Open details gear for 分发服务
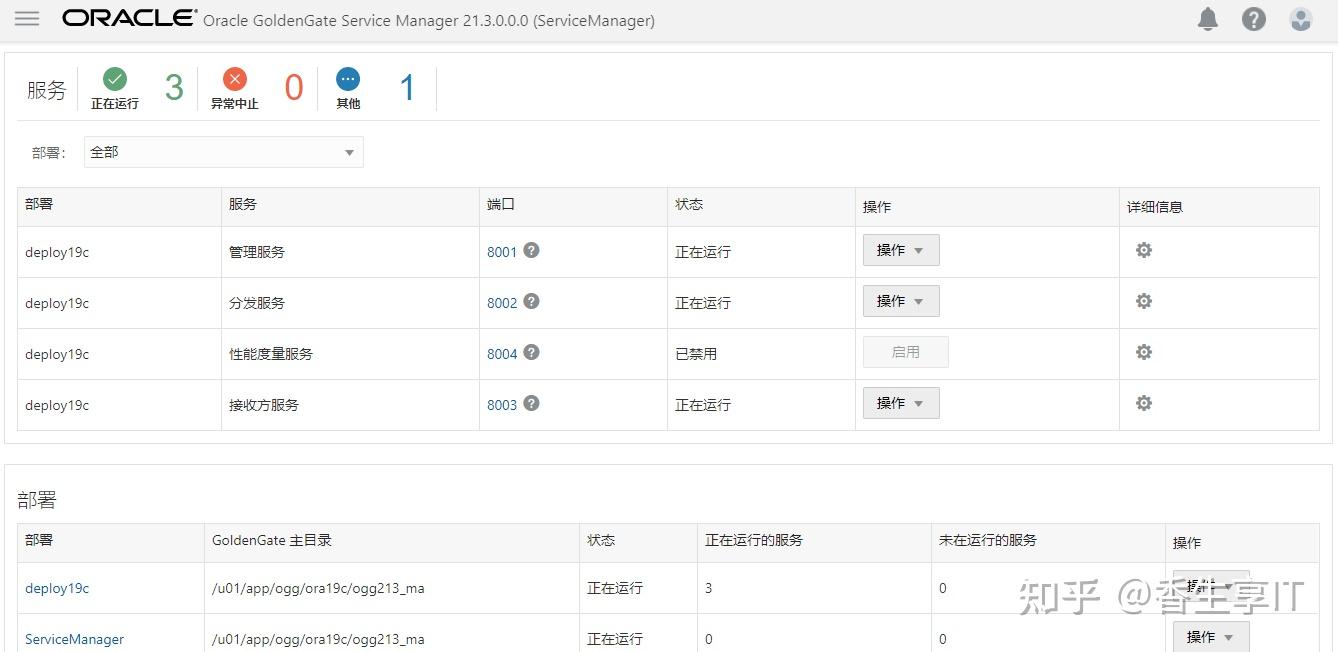The width and height of the screenshot is (1338, 652). coord(1143,302)
